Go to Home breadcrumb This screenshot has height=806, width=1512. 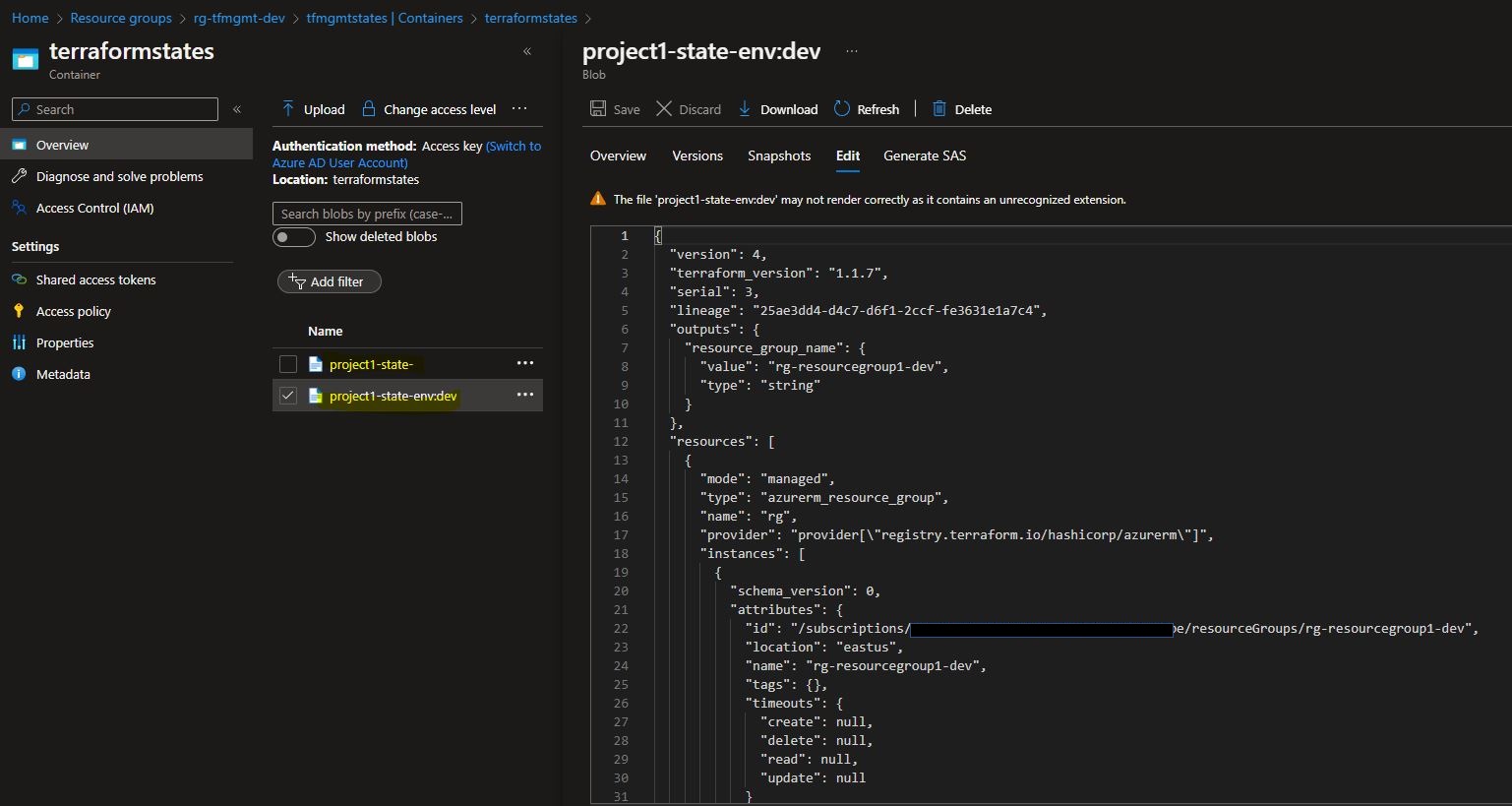30,18
